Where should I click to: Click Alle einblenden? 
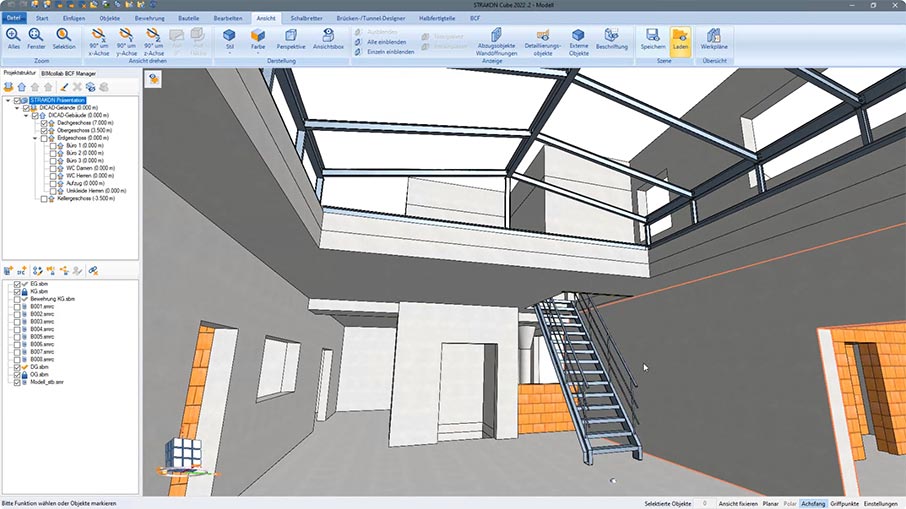(x=386, y=41)
